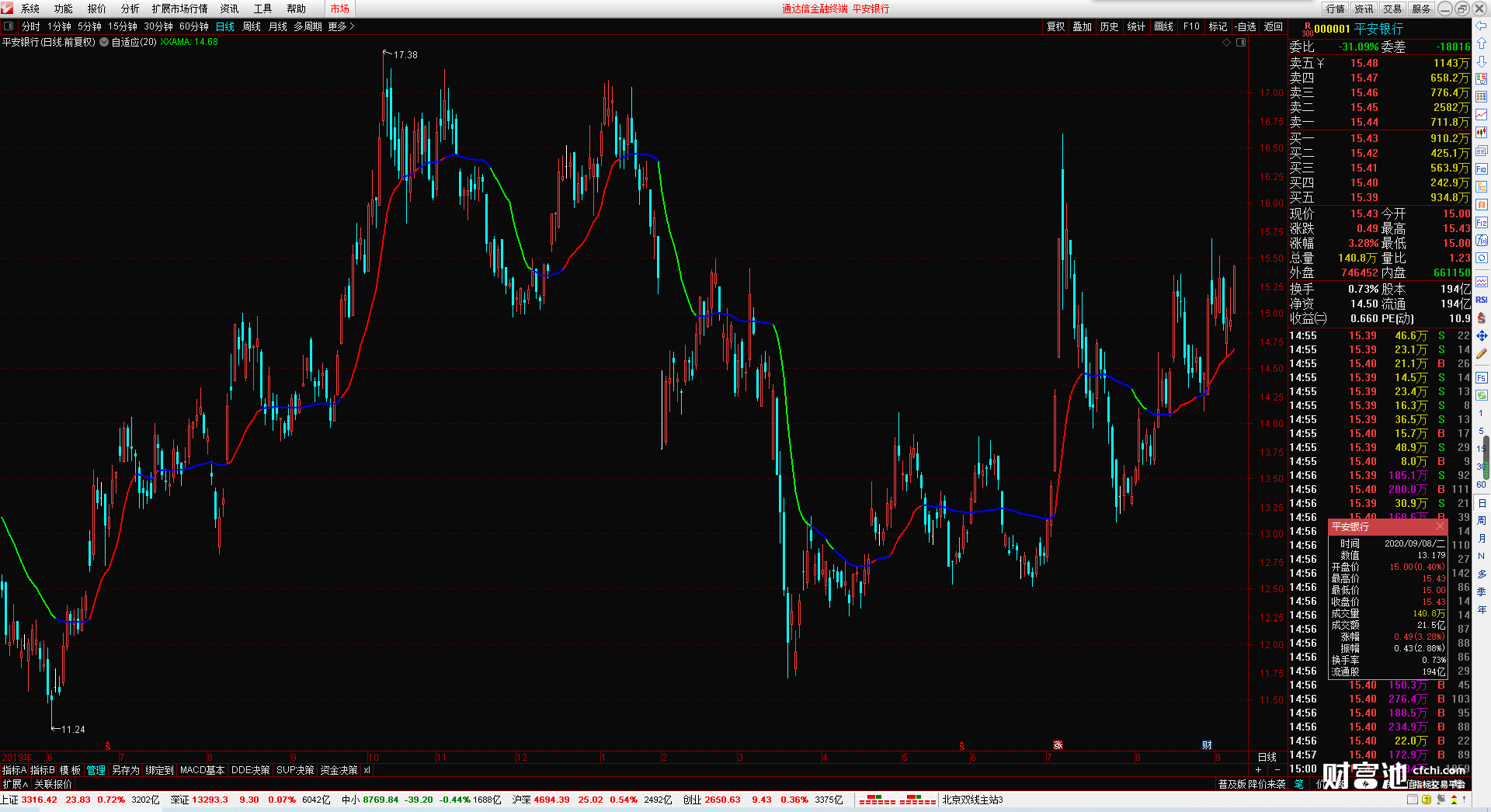This screenshot has height=812, width=1491.
Task: Expand the 卖五 order depth dropdown
Action: [1320, 63]
